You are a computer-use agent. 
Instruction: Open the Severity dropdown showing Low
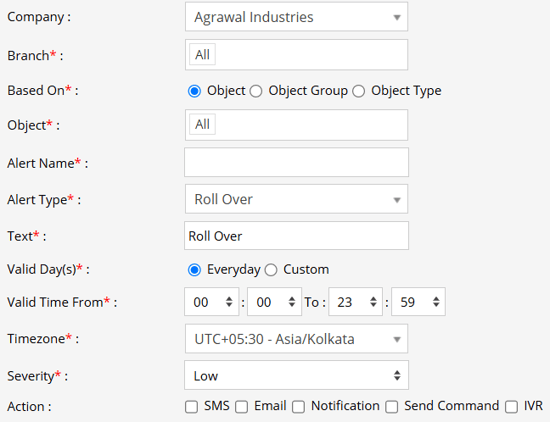[296, 375]
